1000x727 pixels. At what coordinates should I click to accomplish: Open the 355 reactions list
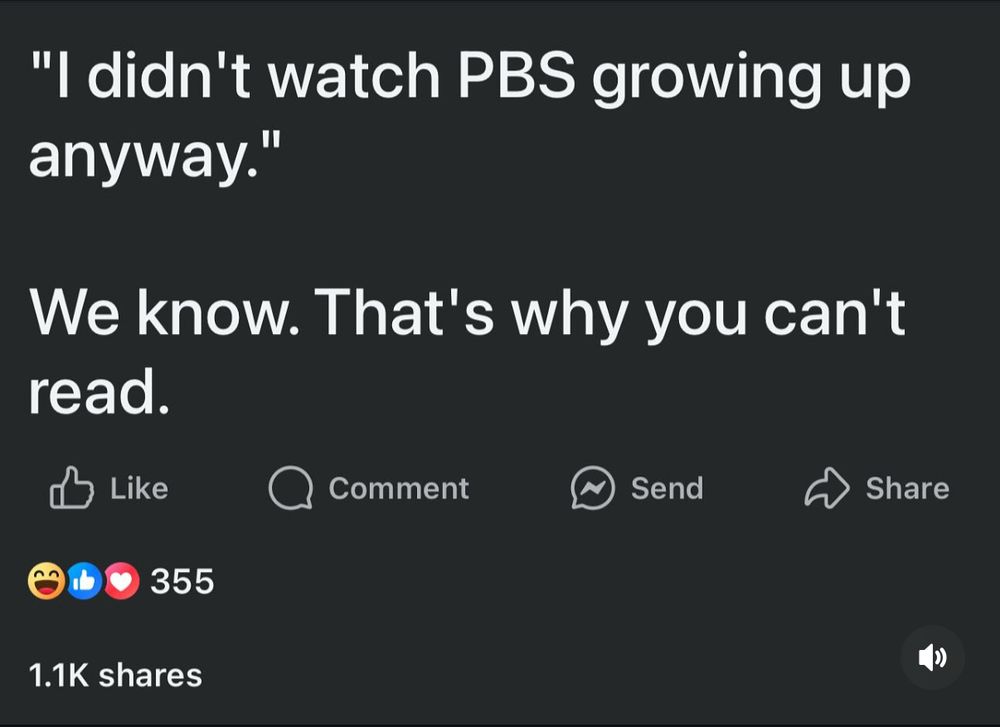pos(182,581)
